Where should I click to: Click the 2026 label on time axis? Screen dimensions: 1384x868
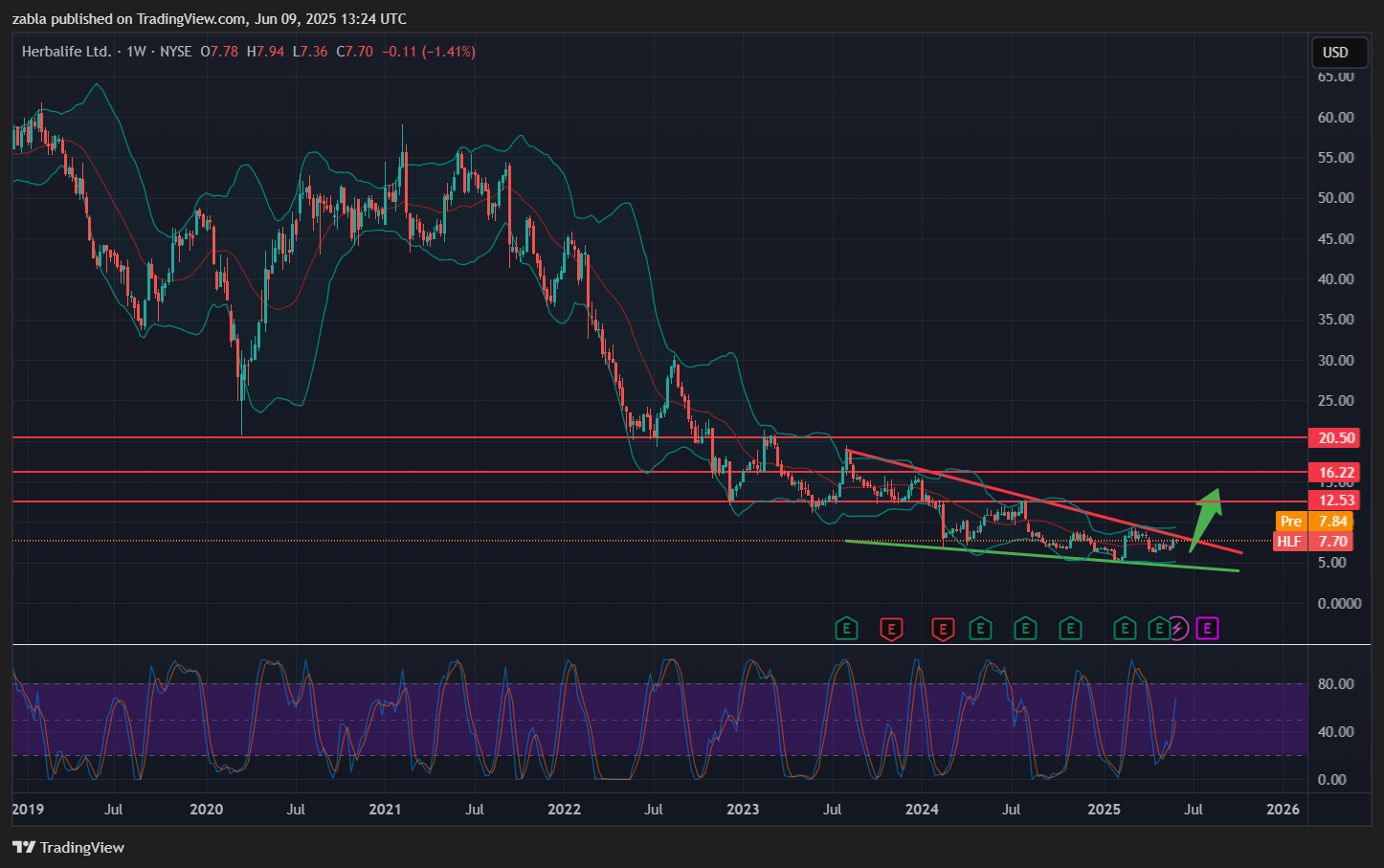coord(1284,810)
